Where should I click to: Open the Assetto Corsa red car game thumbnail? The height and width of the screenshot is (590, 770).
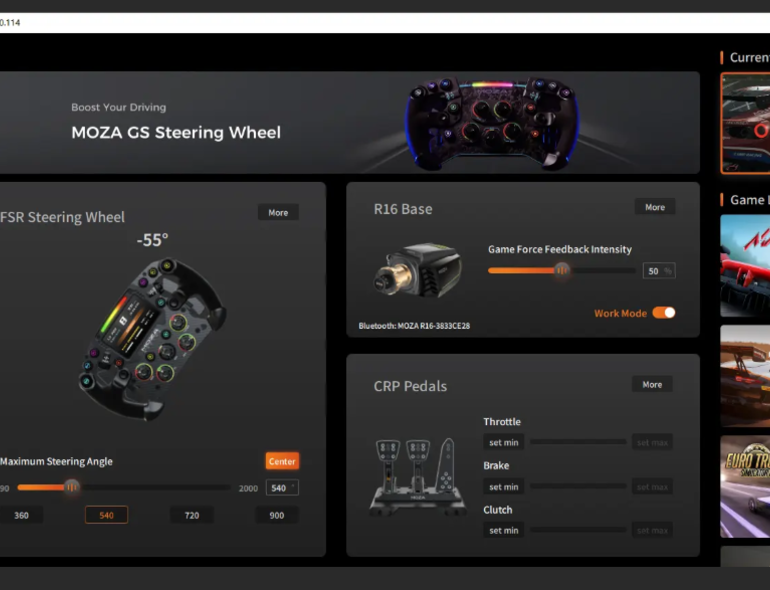[x=745, y=265]
